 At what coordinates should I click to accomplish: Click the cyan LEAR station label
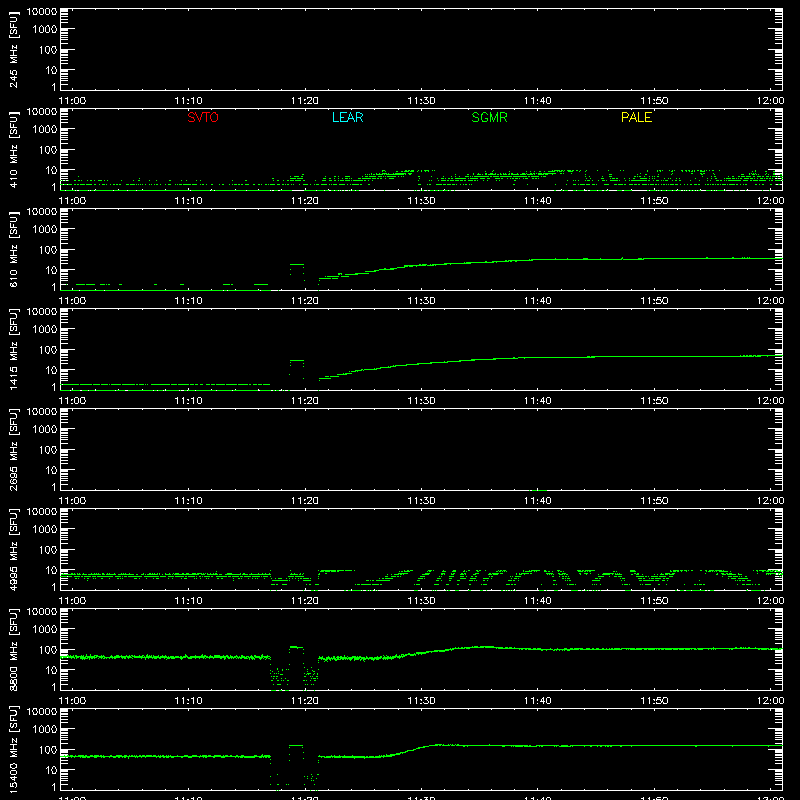click(347, 117)
